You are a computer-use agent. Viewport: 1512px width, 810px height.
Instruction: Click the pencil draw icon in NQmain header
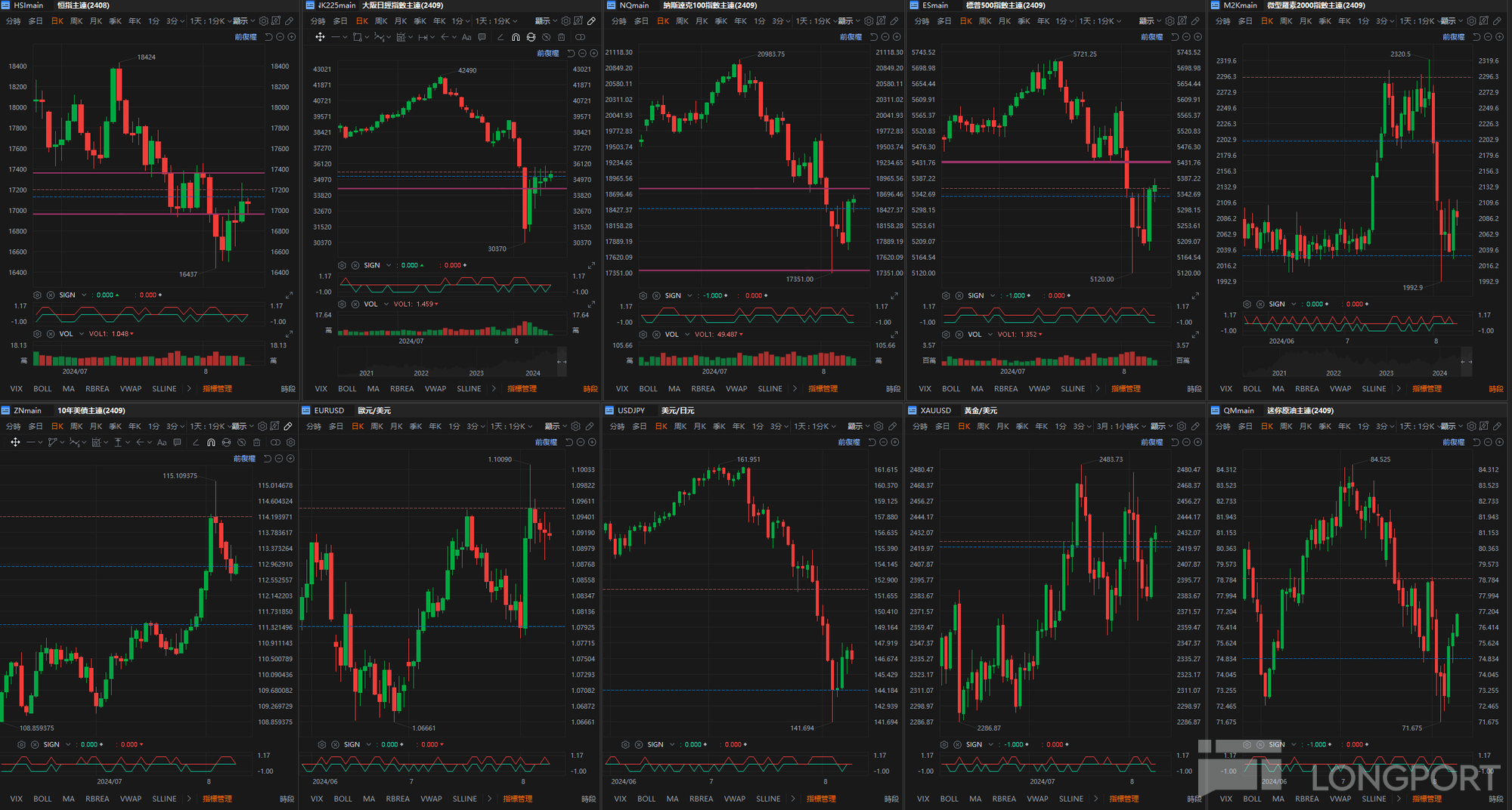click(895, 21)
